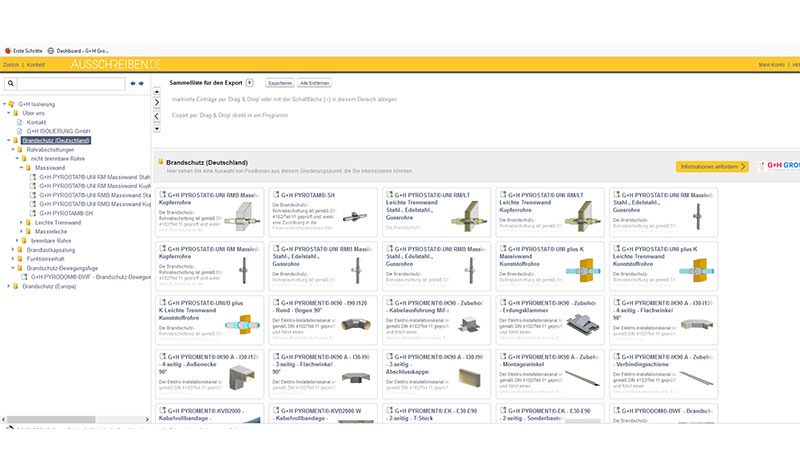Click the [<] remove-from-list button

click(157, 116)
